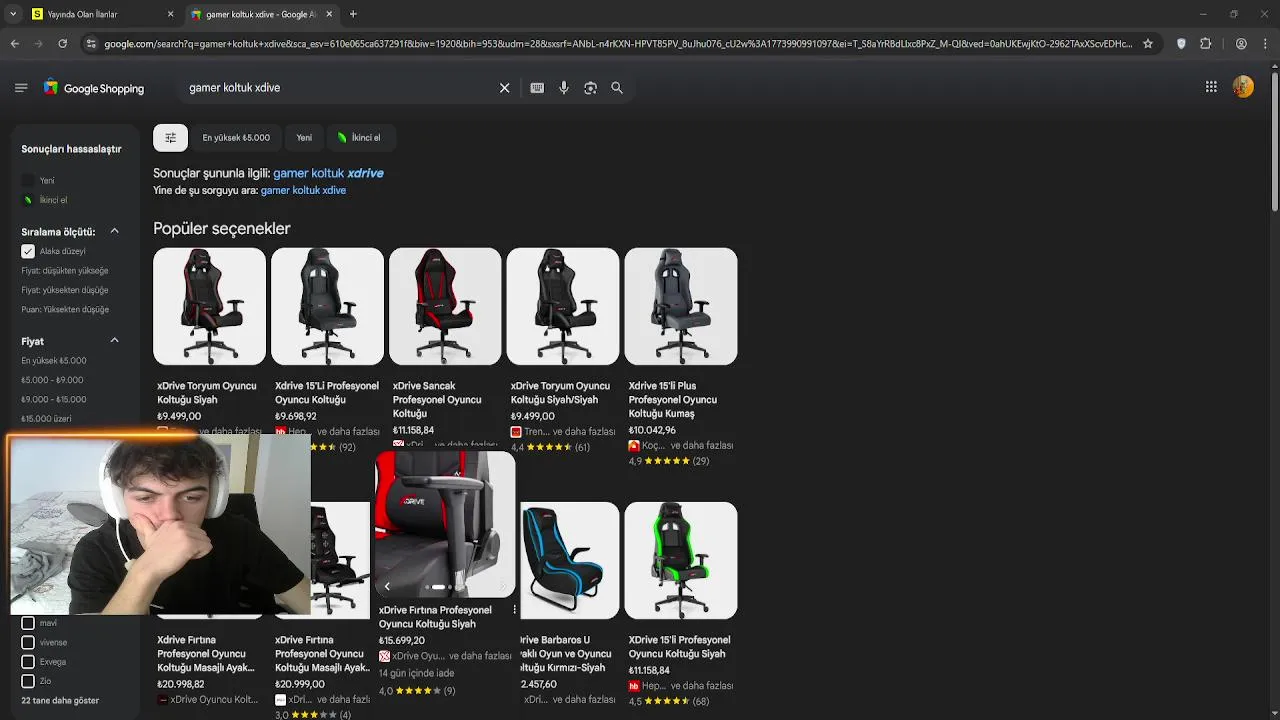This screenshot has width=1280, height=720.
Task: Apply the En yüksek ₺5.000 chip
Action: [x=236, y=138]
